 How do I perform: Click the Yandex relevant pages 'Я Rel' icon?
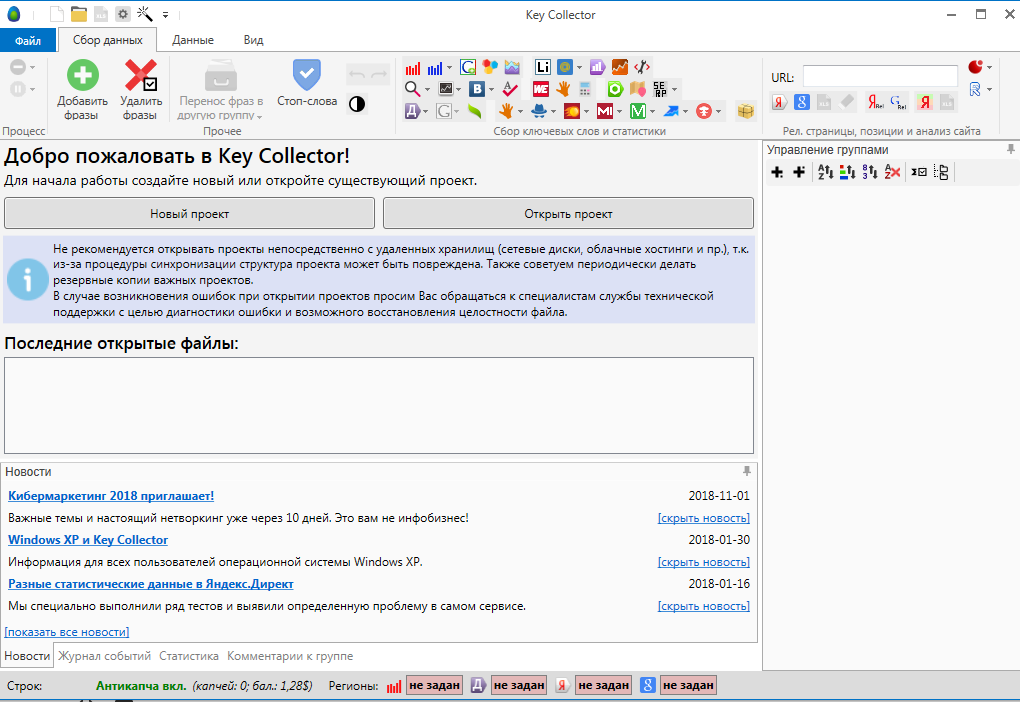(x=875, y=102)
